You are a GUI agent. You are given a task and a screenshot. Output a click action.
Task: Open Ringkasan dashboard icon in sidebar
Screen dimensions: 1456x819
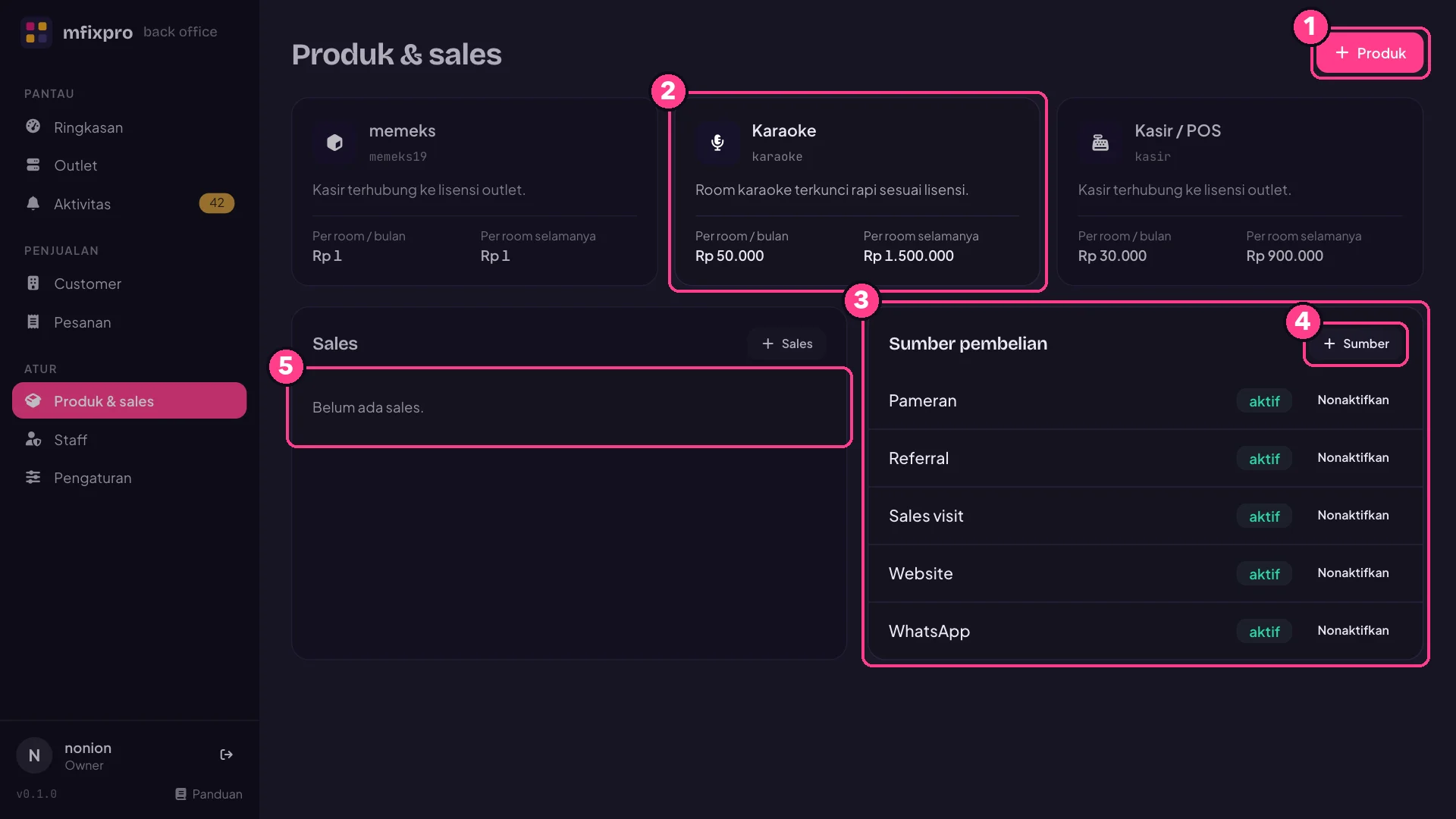(x=33, y=127)
